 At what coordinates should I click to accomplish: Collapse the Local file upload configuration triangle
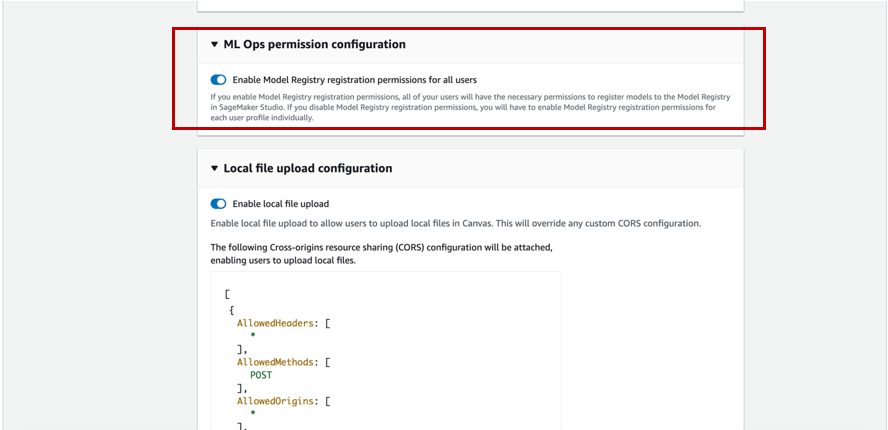[x=214, y=169]
